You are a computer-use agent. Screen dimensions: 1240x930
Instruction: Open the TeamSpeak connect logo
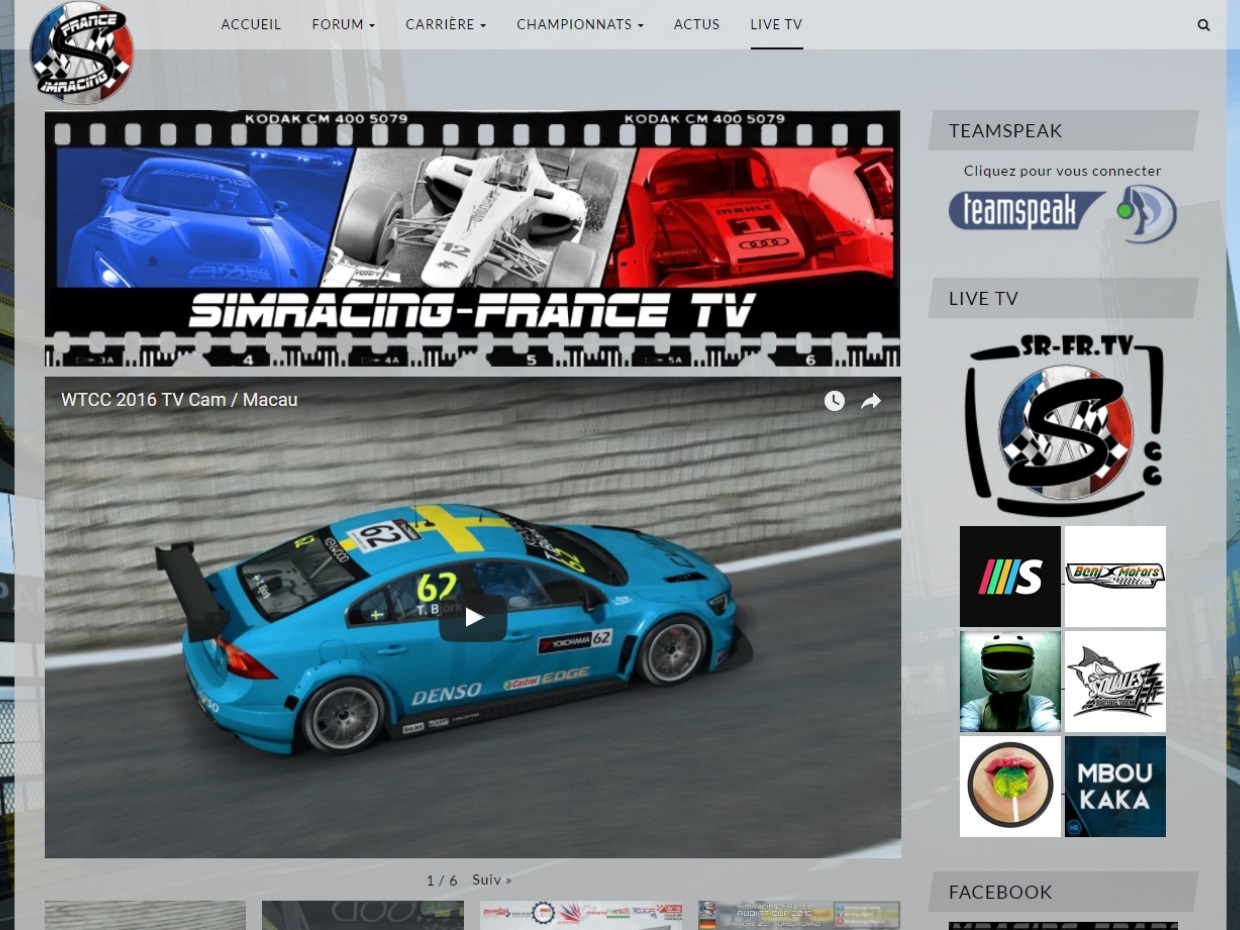pyautogui.click(x=1063, y=213)
